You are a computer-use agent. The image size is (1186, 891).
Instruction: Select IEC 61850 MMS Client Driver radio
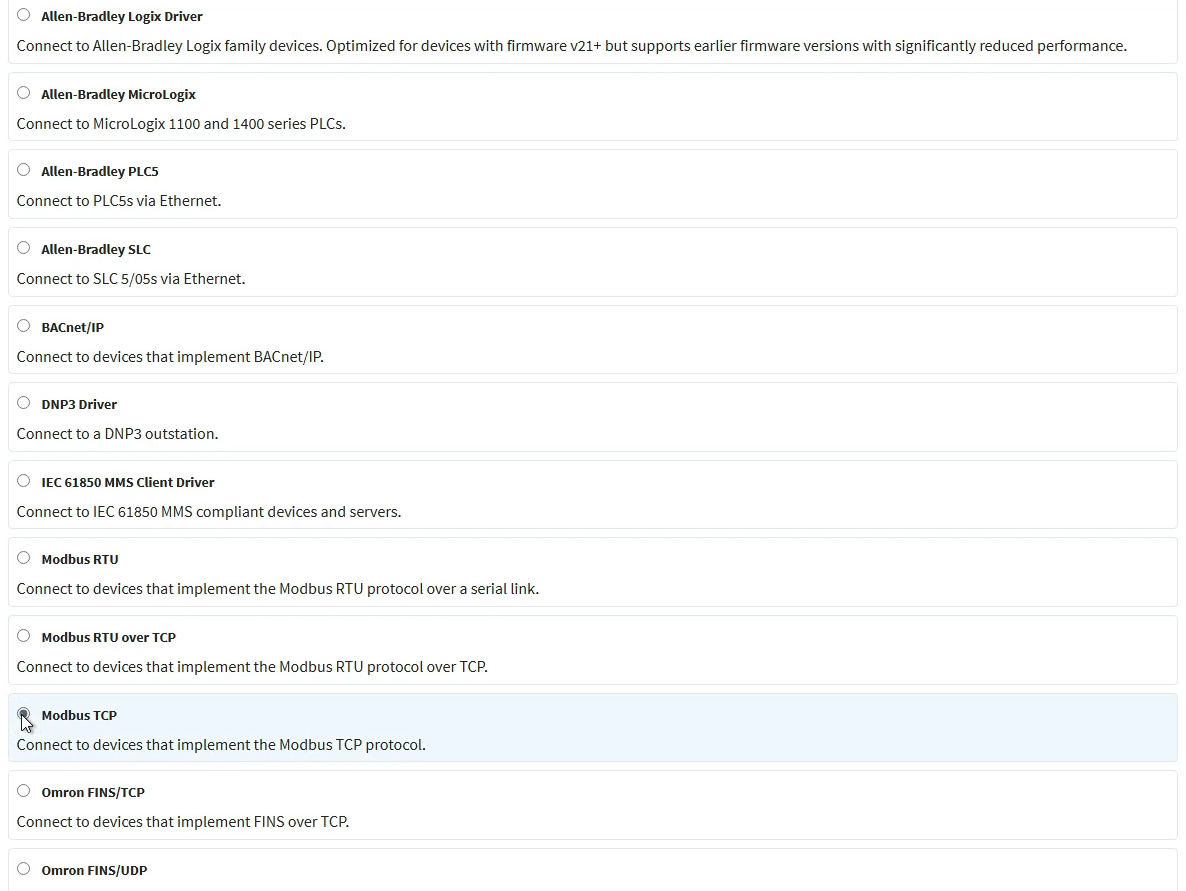(x=23, y=480)
